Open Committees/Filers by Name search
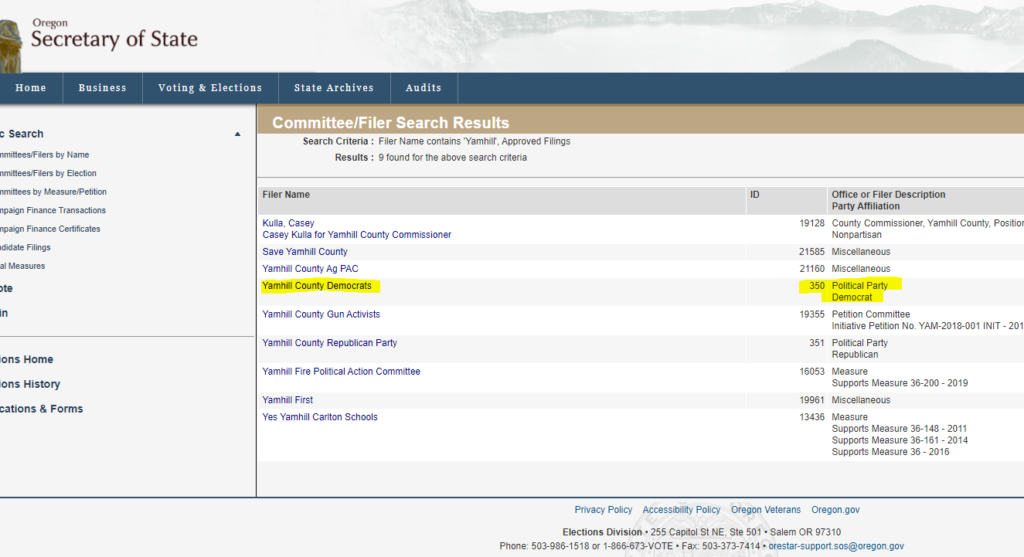 [44, 155]
